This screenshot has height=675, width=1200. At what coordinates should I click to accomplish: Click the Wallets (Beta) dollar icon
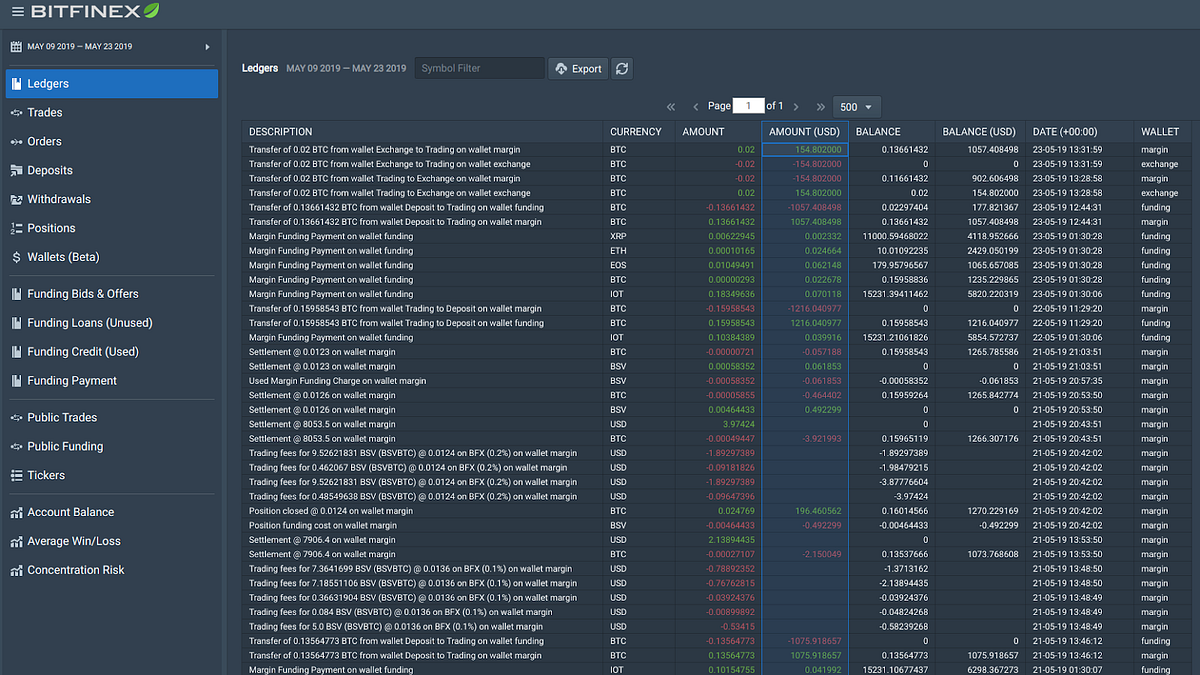pyautogui.click(x=15, y=257)
